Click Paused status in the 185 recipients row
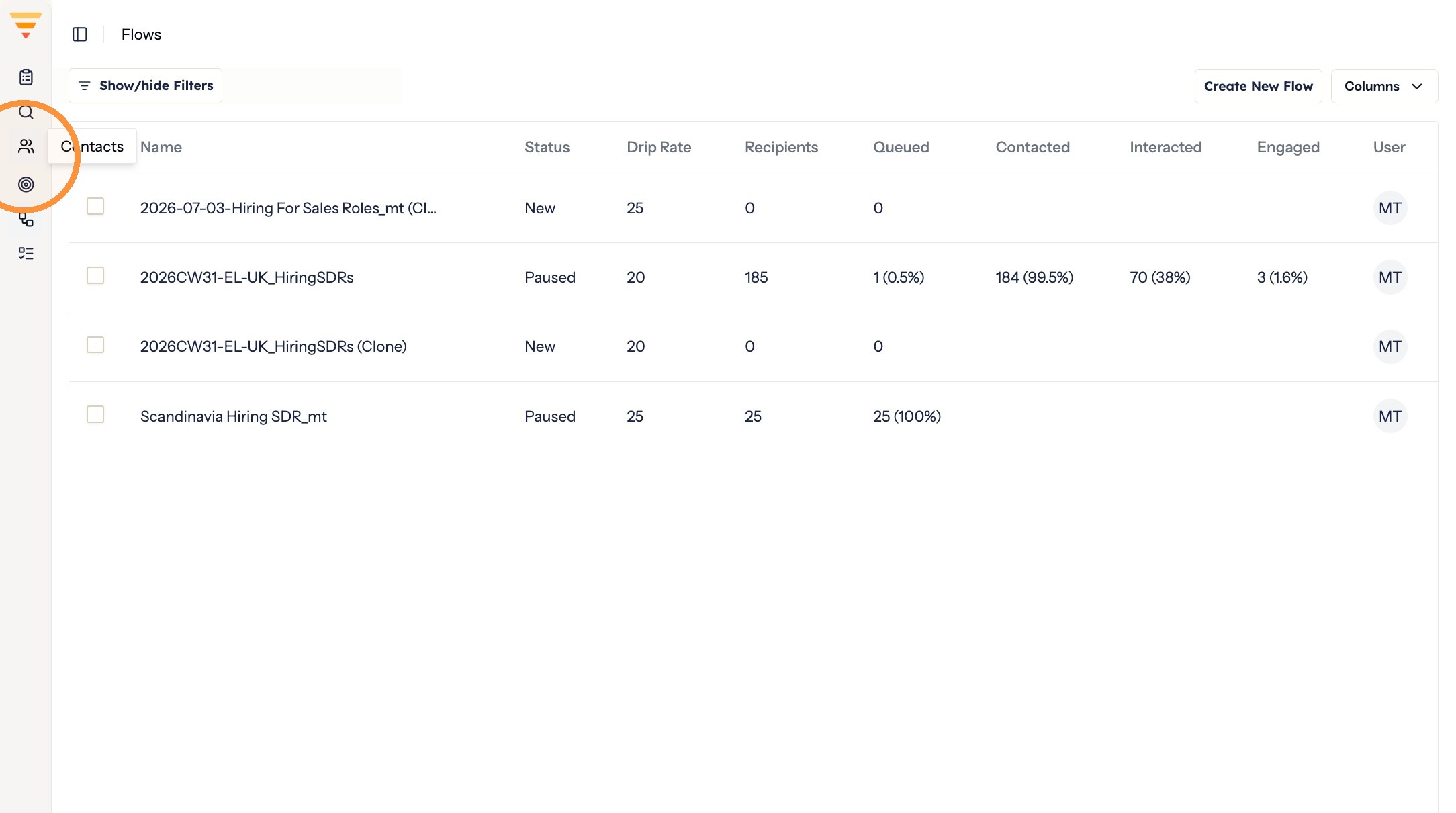This screenshot has width=1456, height=813. [x=549, y=277]
